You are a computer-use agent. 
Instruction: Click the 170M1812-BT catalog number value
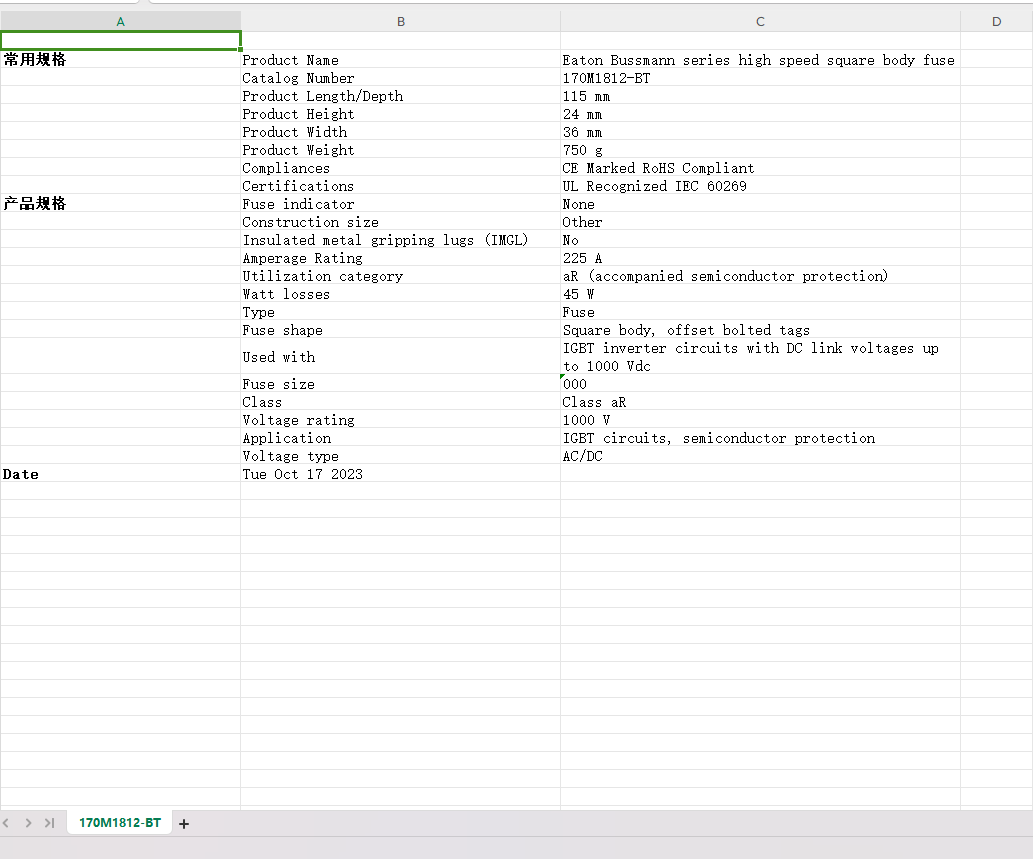(760, 78)
